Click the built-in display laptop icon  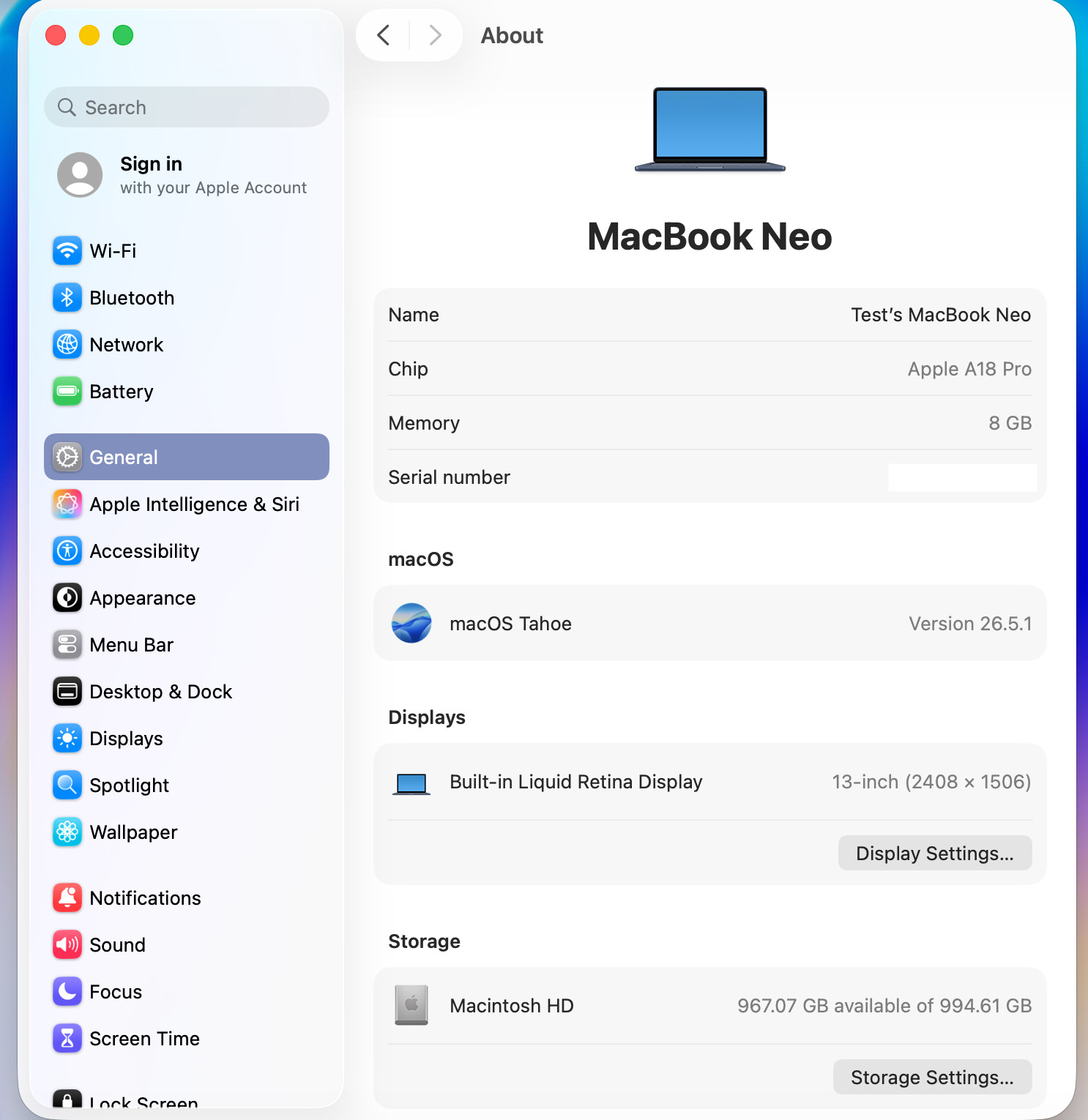(411, 783)
